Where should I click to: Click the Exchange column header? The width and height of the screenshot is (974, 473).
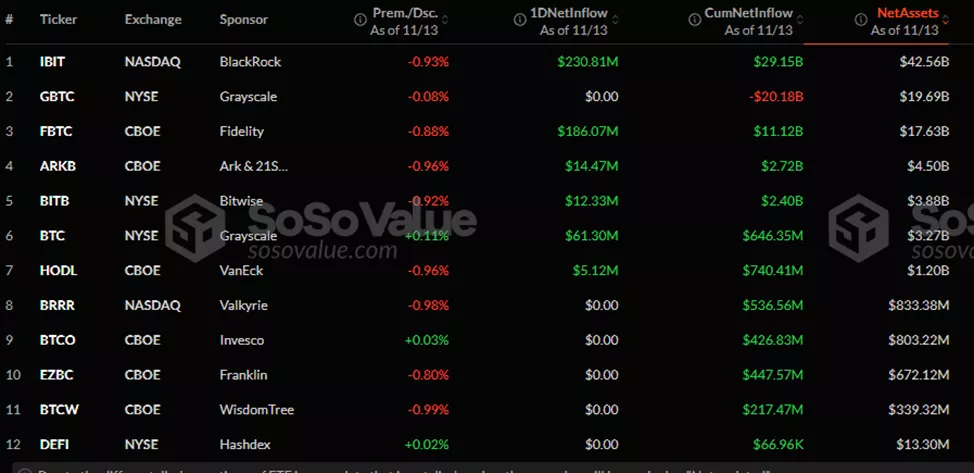153,20
